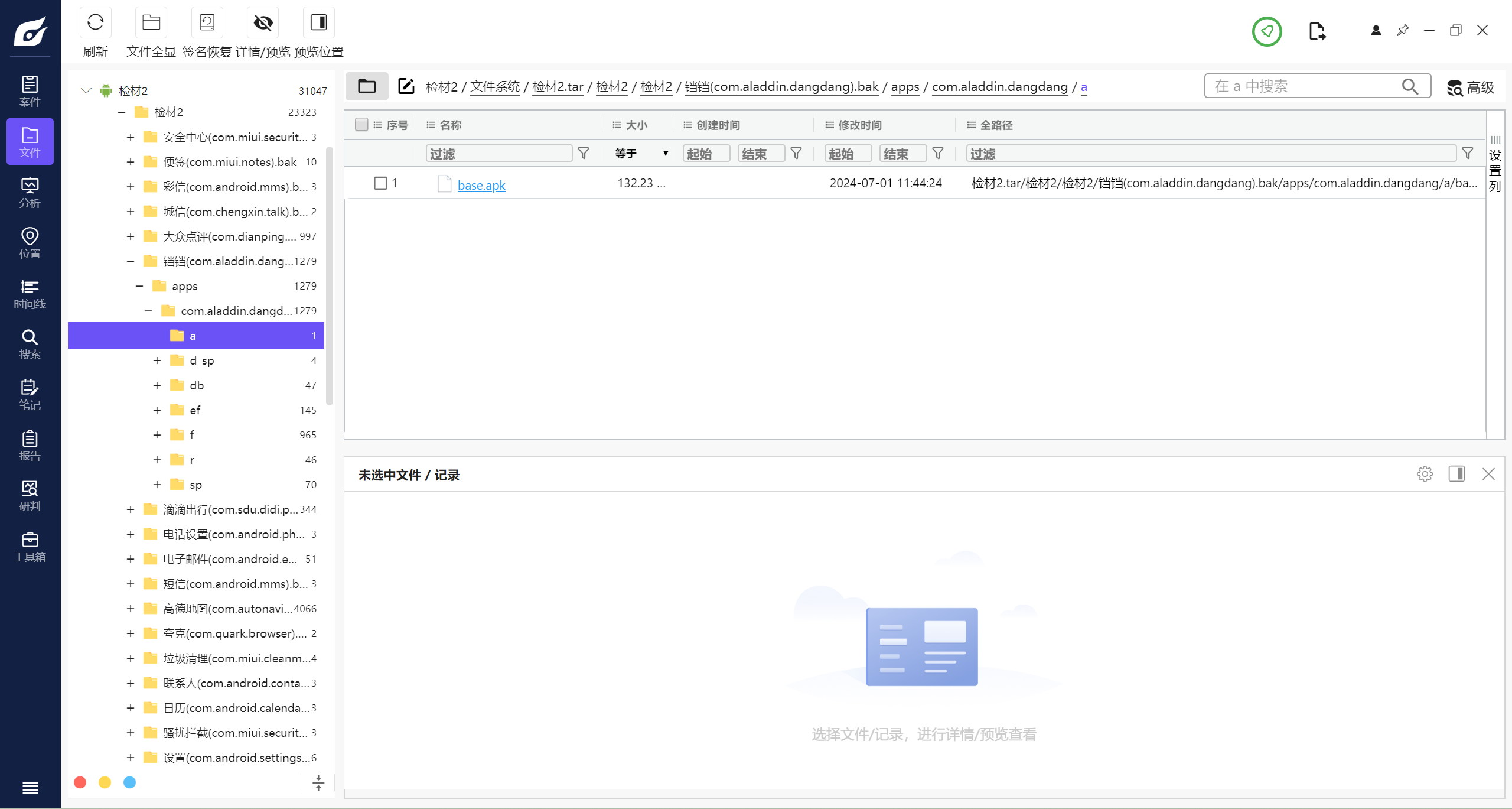
Task: Collapse the apps folder node
Action: pos(139,286)
